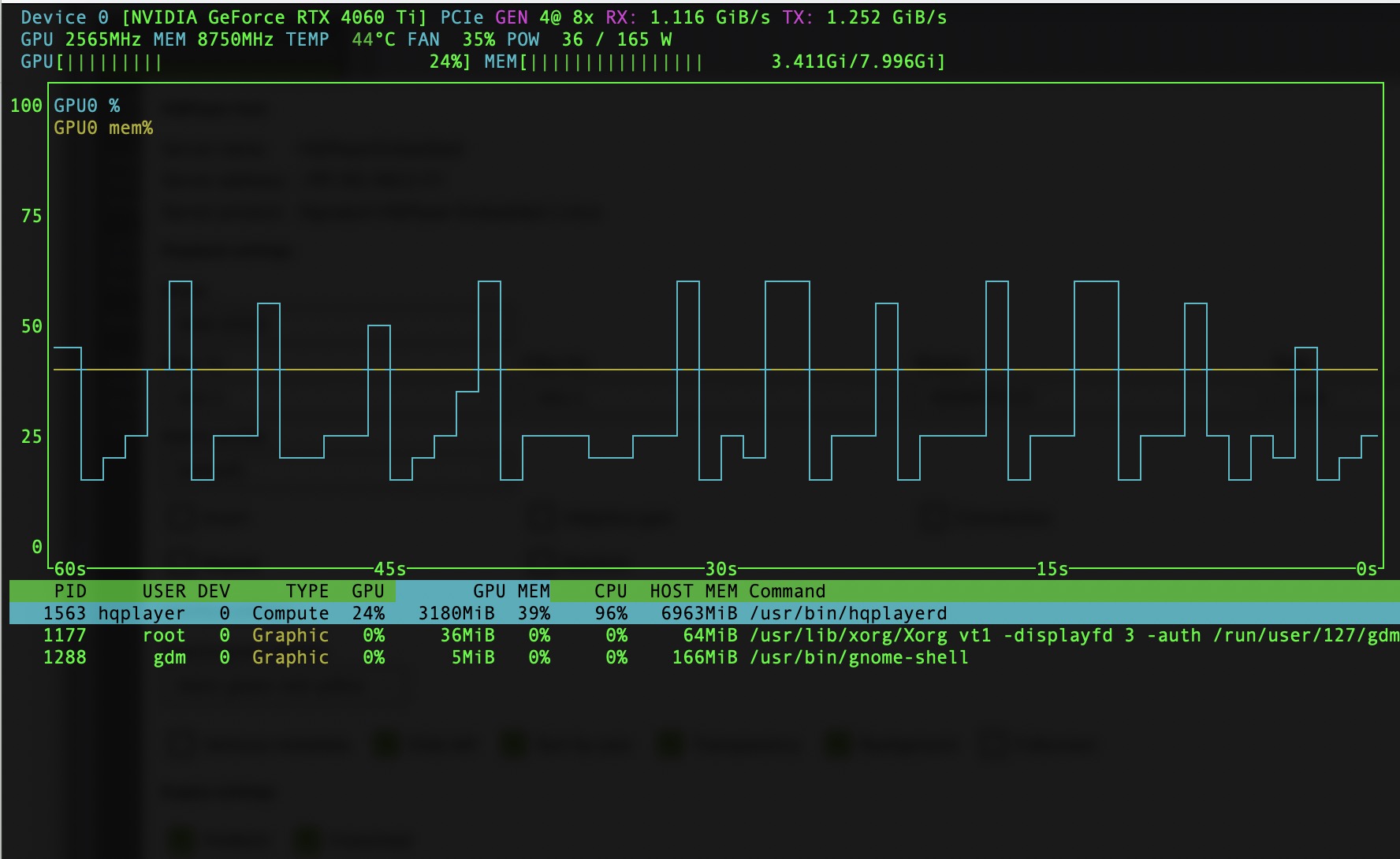Click the POW 36 / 165 W reading
Screen dimensions: 1400x859
pyautogui.click(x=589, y=39)
